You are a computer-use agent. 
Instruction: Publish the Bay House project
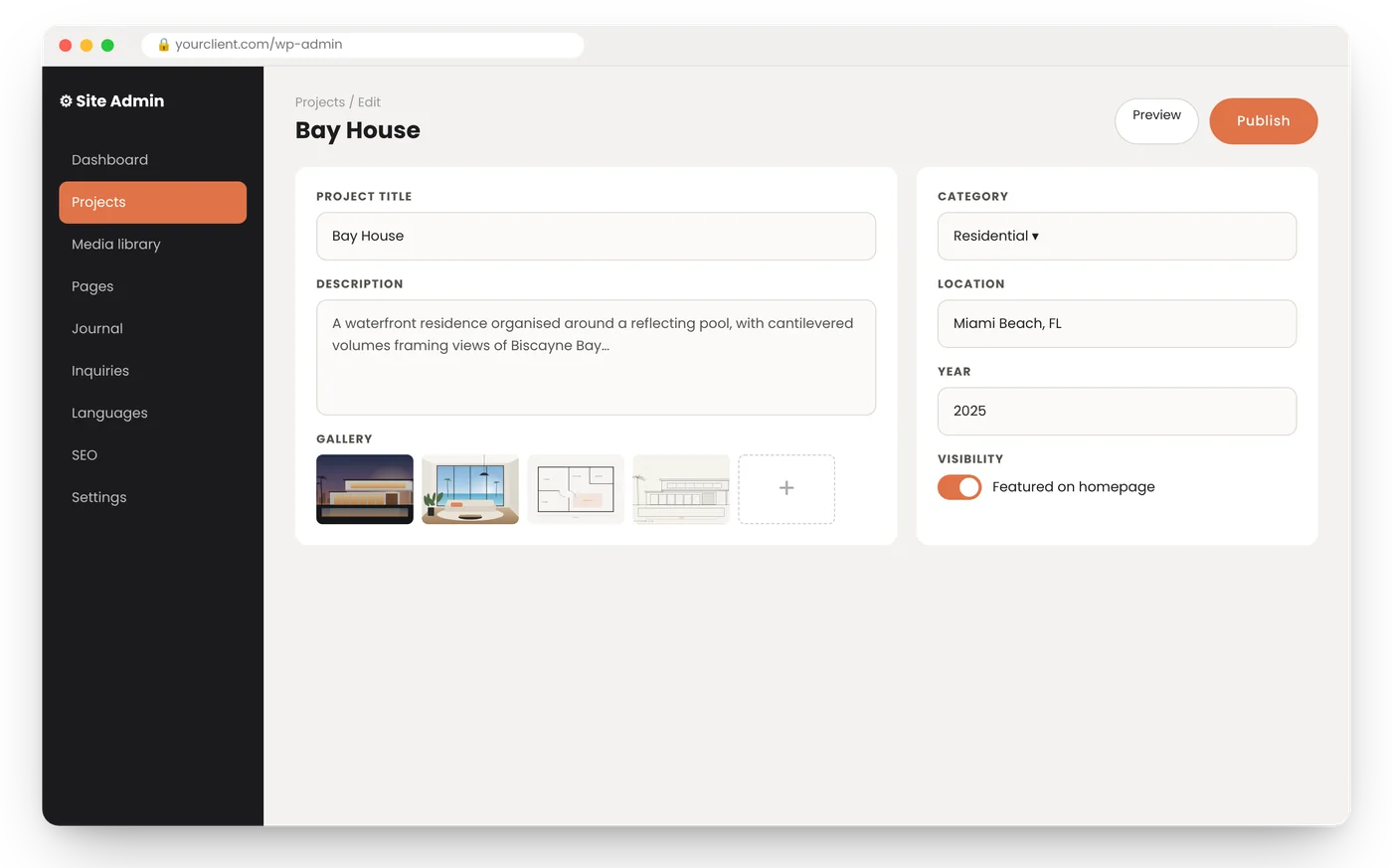click(x=1264, y=121)
